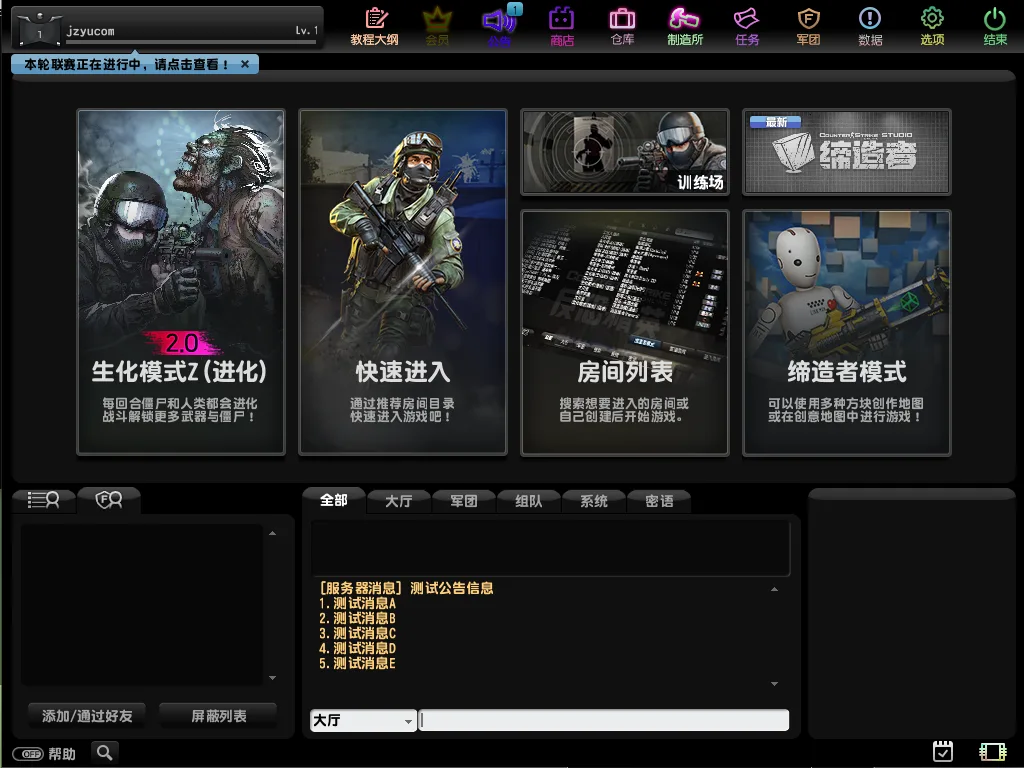Open the 任务 missions icon
The image size is (1024, 768).
tap(747, 26)
